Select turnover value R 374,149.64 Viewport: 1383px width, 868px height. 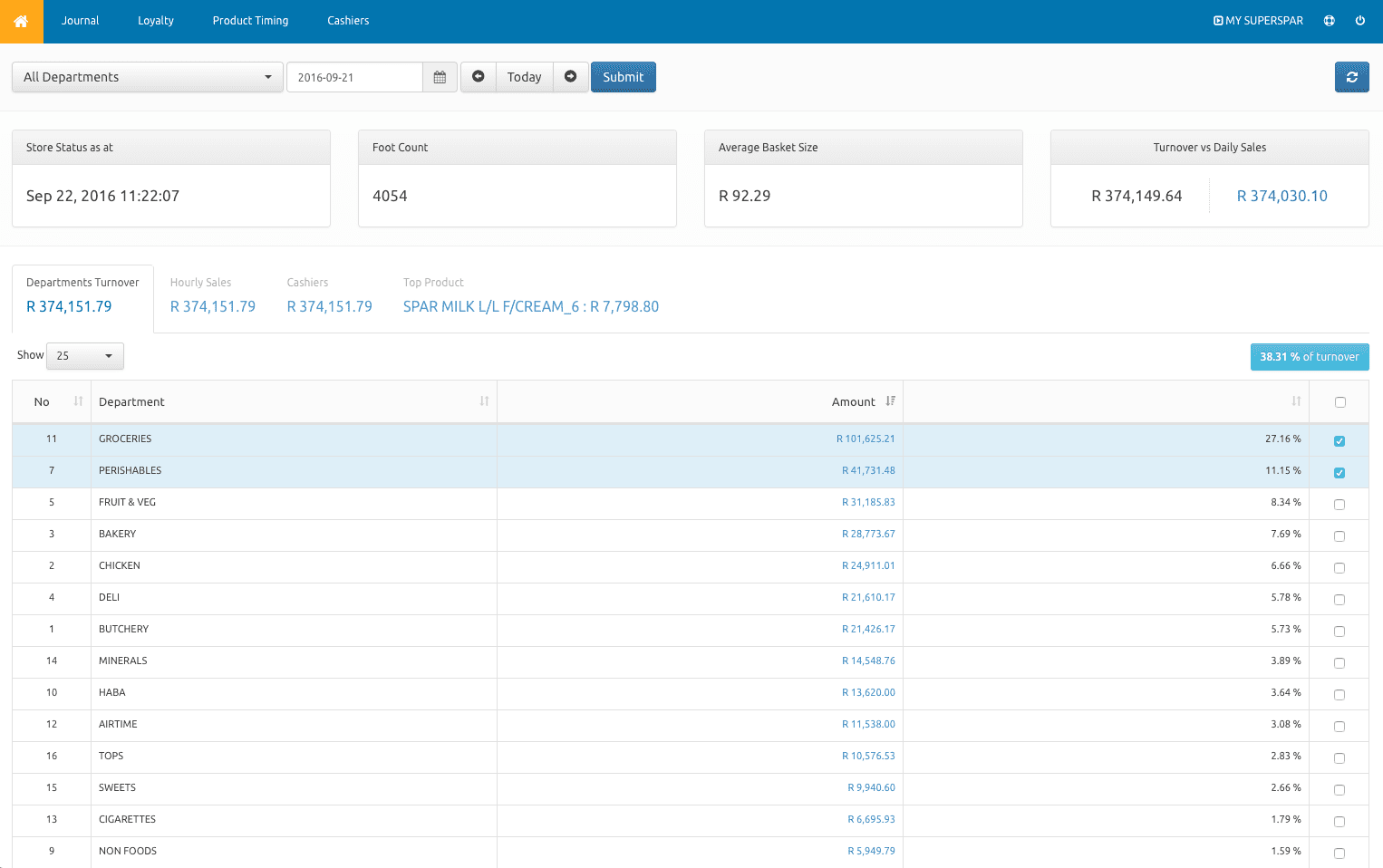click(1136, 196)
